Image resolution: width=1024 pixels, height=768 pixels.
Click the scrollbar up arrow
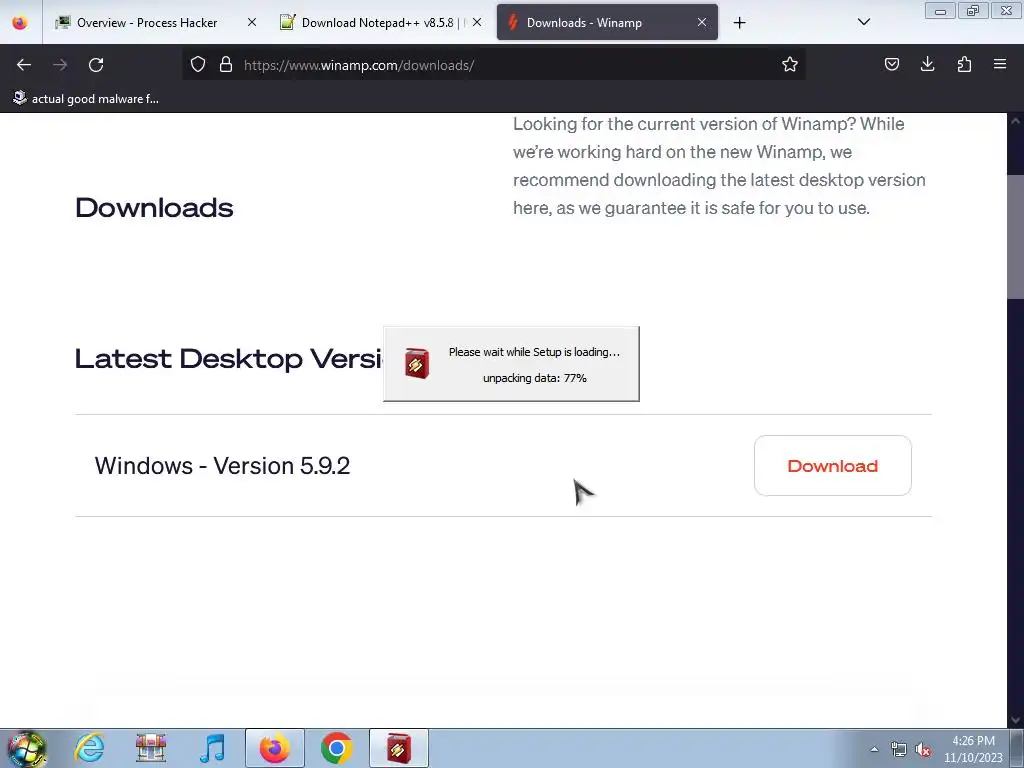point(1015,120)
